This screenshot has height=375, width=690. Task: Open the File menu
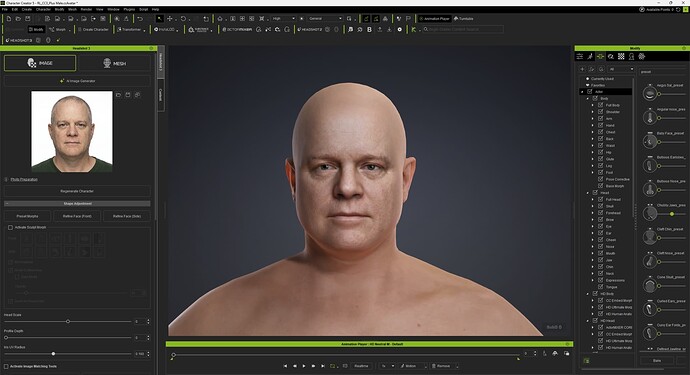pos(4,9)
